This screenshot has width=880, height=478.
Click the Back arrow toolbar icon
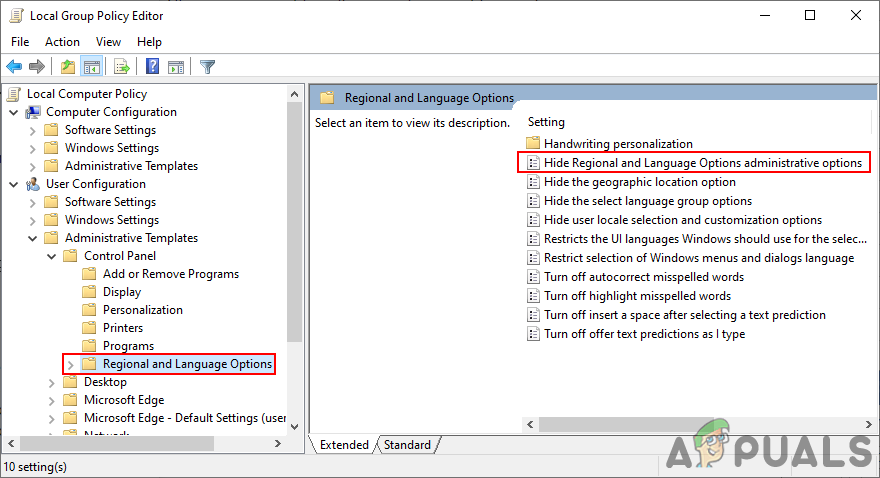[14, 67]
